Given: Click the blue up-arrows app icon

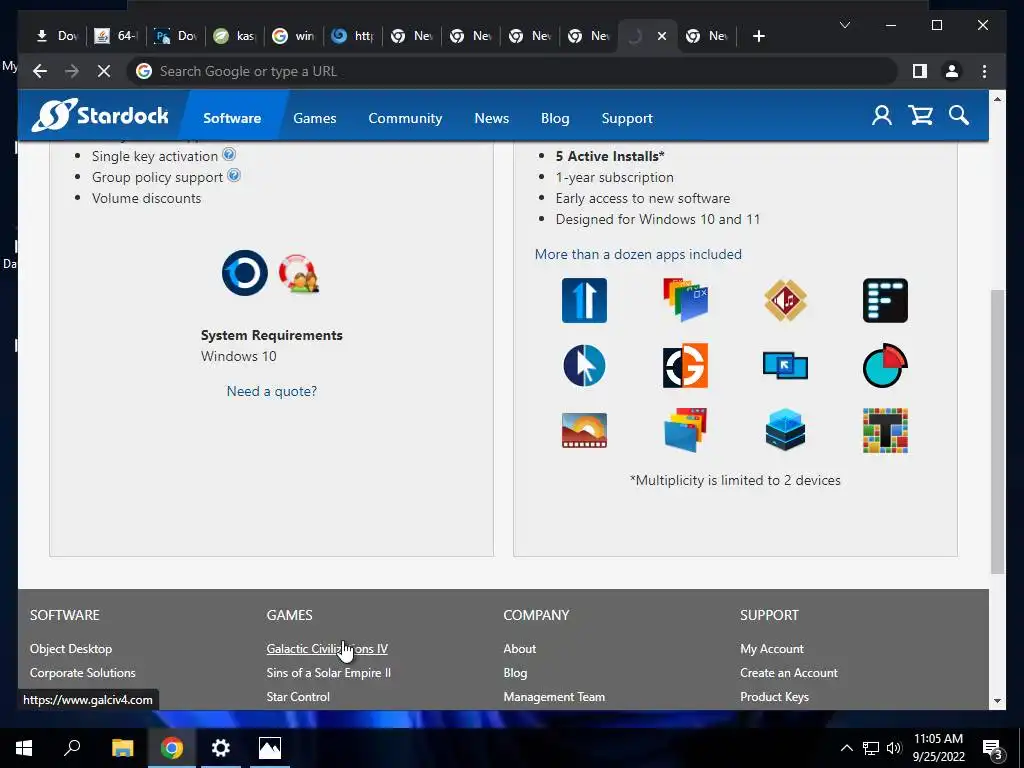Looking at the screenshot, I should click(584, 300).
